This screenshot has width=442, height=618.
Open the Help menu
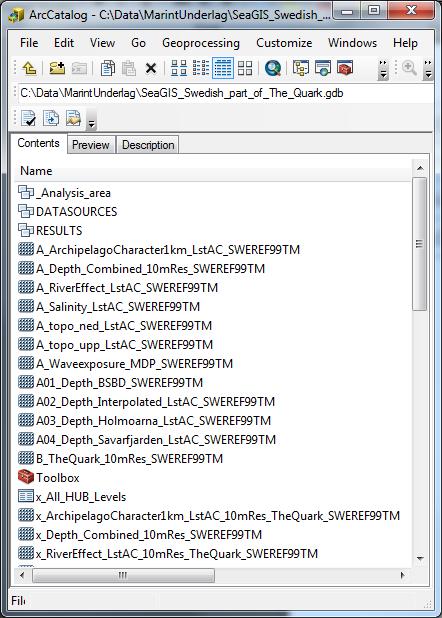tap(405, 43)
